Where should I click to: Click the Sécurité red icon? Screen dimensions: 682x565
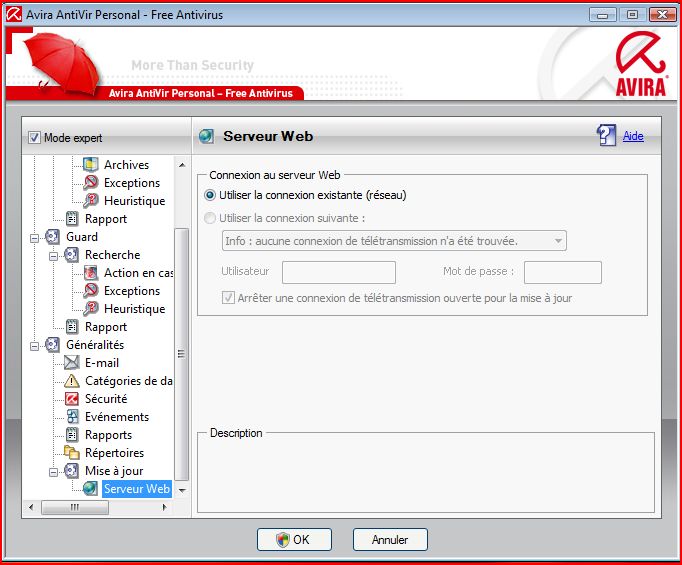tap(72, 398)
